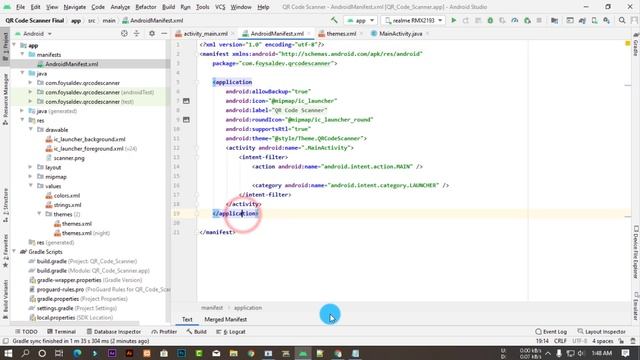This screenshot has height=360, width=640.
Task: Open the Windows Start menu
Action: (8, 353)
